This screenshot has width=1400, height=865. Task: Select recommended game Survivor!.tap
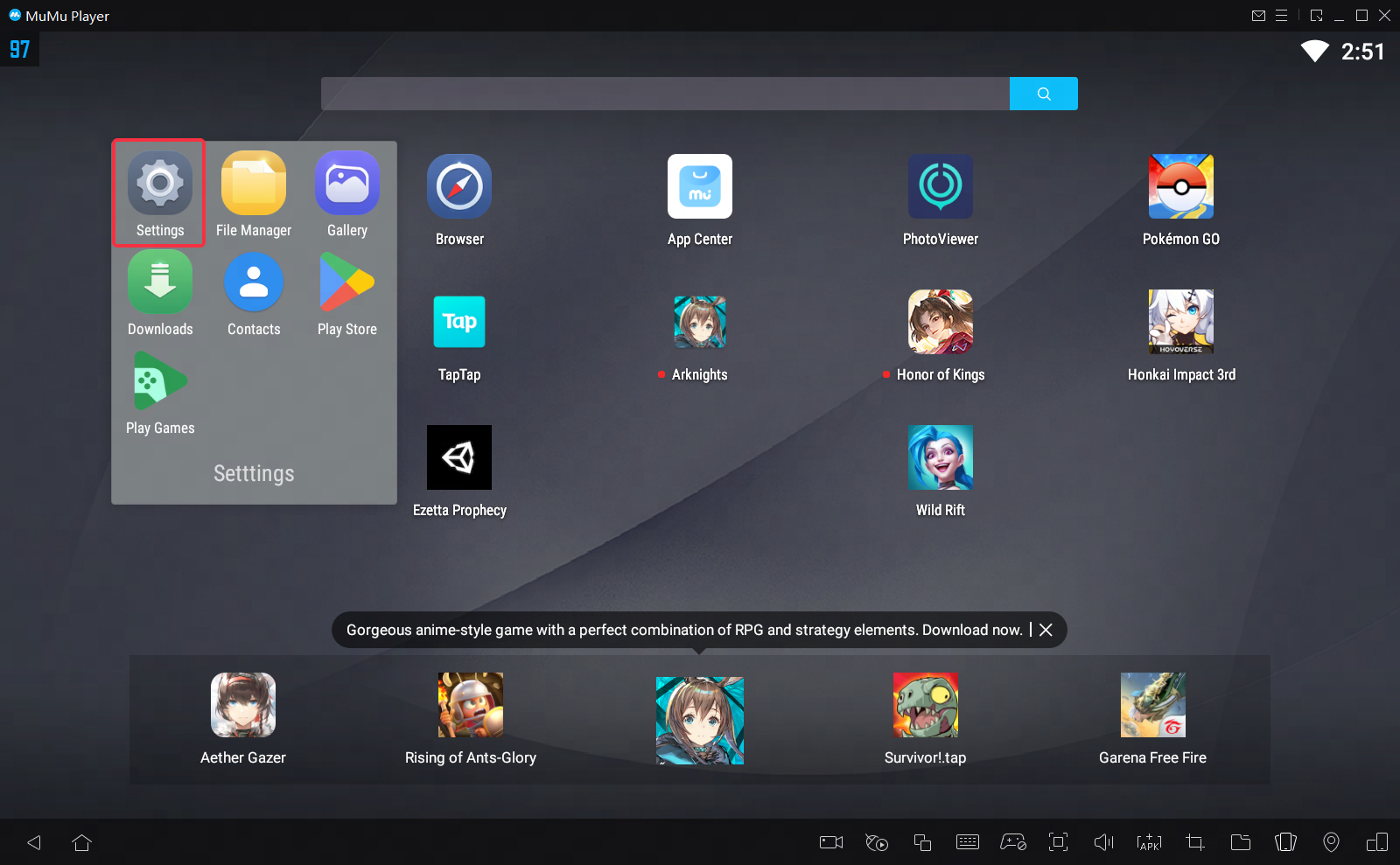tap(926, 705)
